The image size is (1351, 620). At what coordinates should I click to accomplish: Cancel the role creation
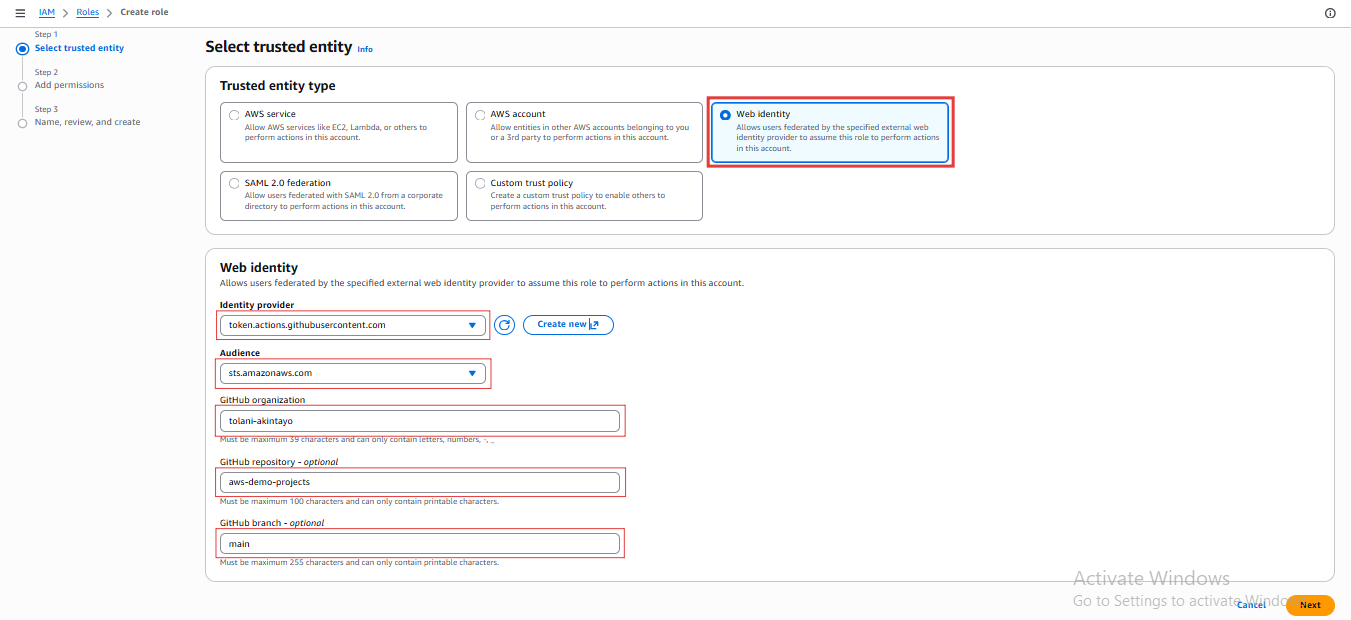[1251, 604]
